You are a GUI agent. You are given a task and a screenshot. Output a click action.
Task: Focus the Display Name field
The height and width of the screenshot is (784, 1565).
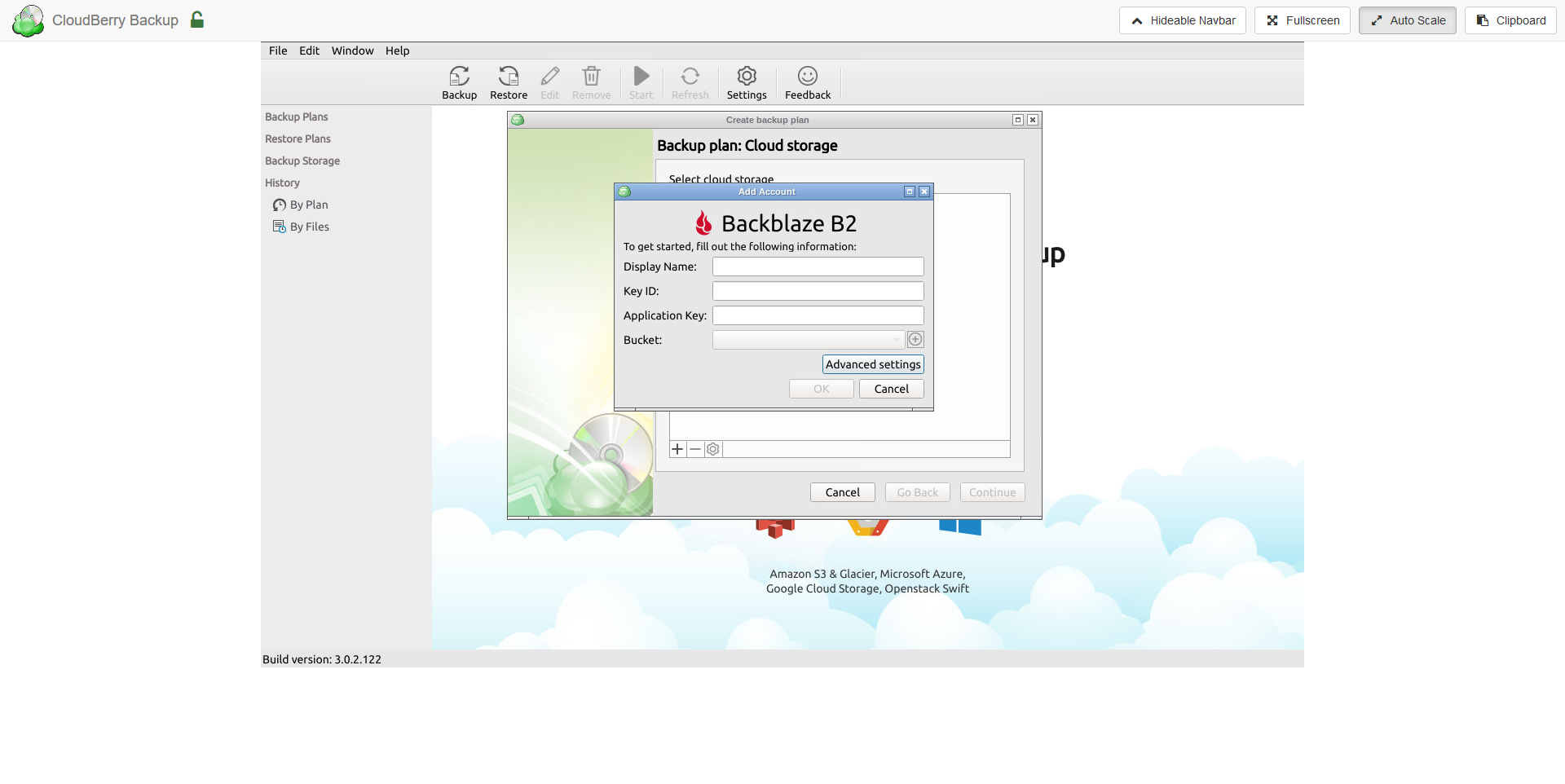[818, 266]
